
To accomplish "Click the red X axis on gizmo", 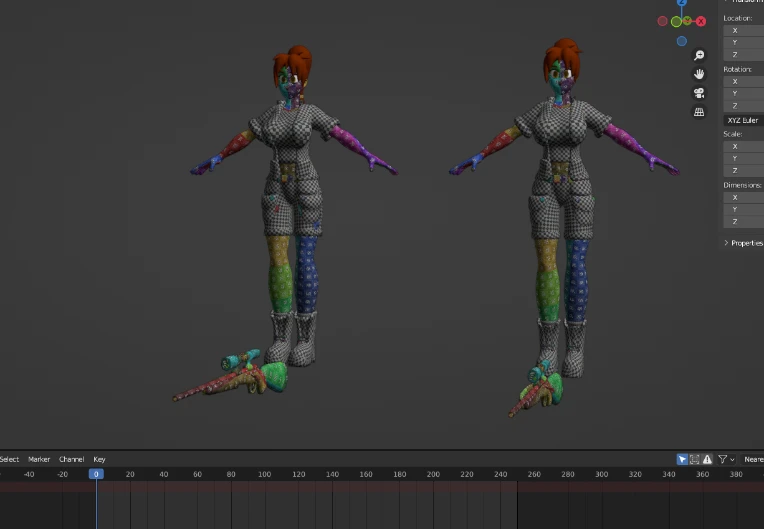I will pyautogui.click(x=701, y=21).
